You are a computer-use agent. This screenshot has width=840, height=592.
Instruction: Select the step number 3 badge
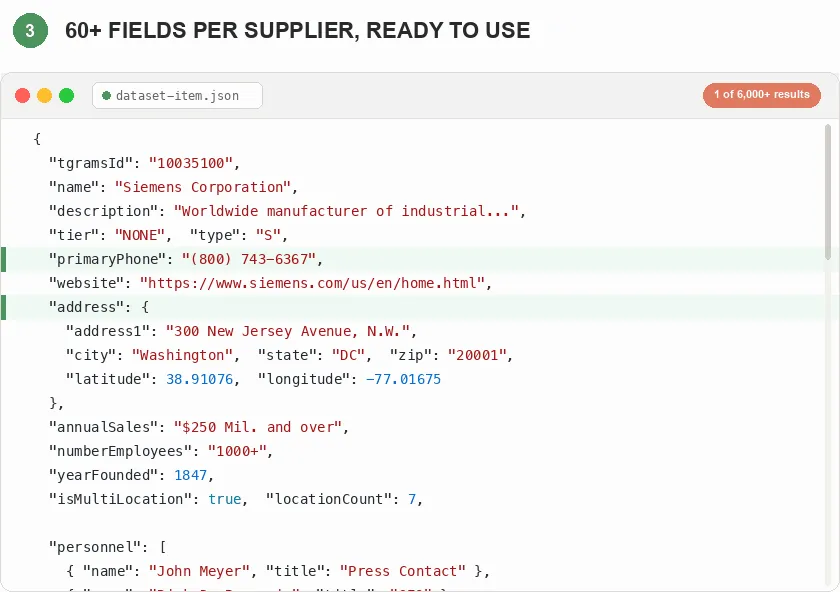click(x=29, y=31)
